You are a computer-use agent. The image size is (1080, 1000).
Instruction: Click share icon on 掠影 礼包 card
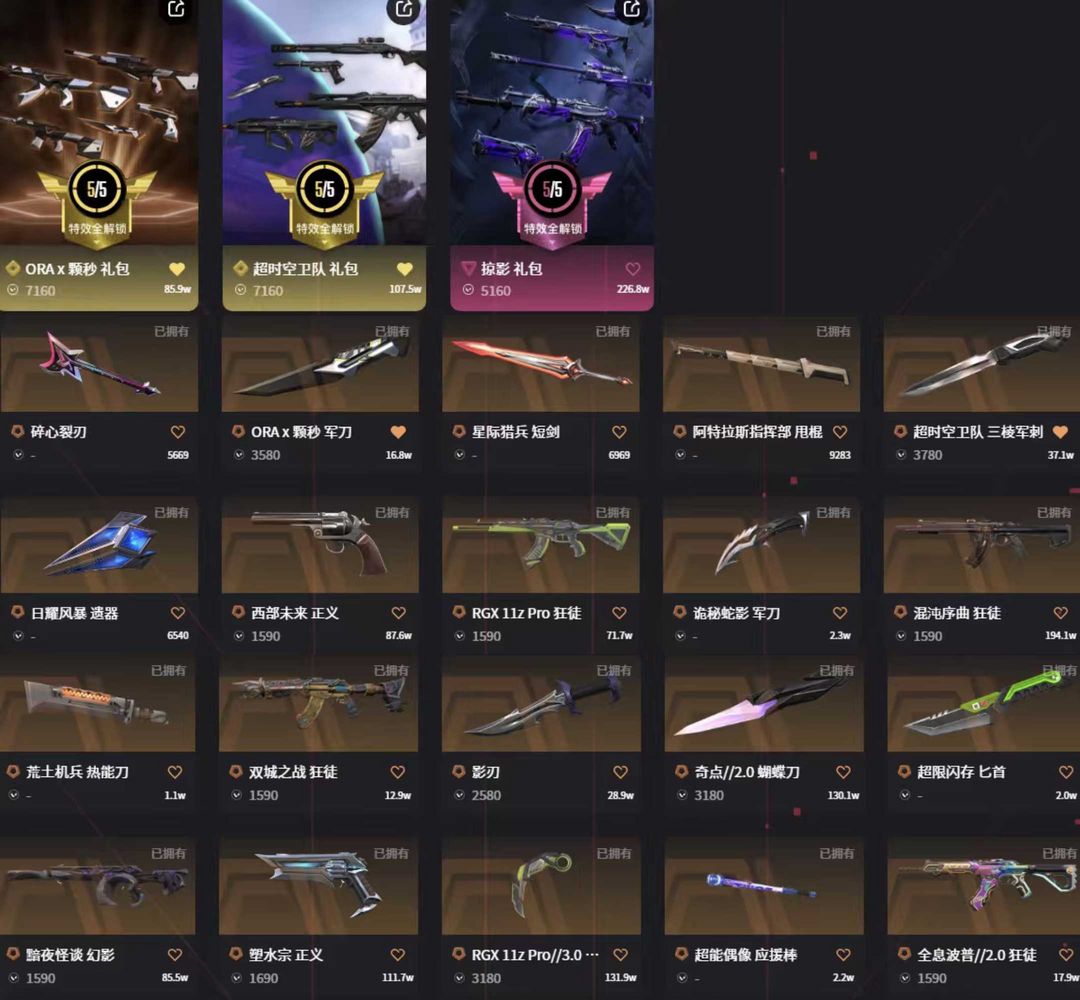point(632,10)
